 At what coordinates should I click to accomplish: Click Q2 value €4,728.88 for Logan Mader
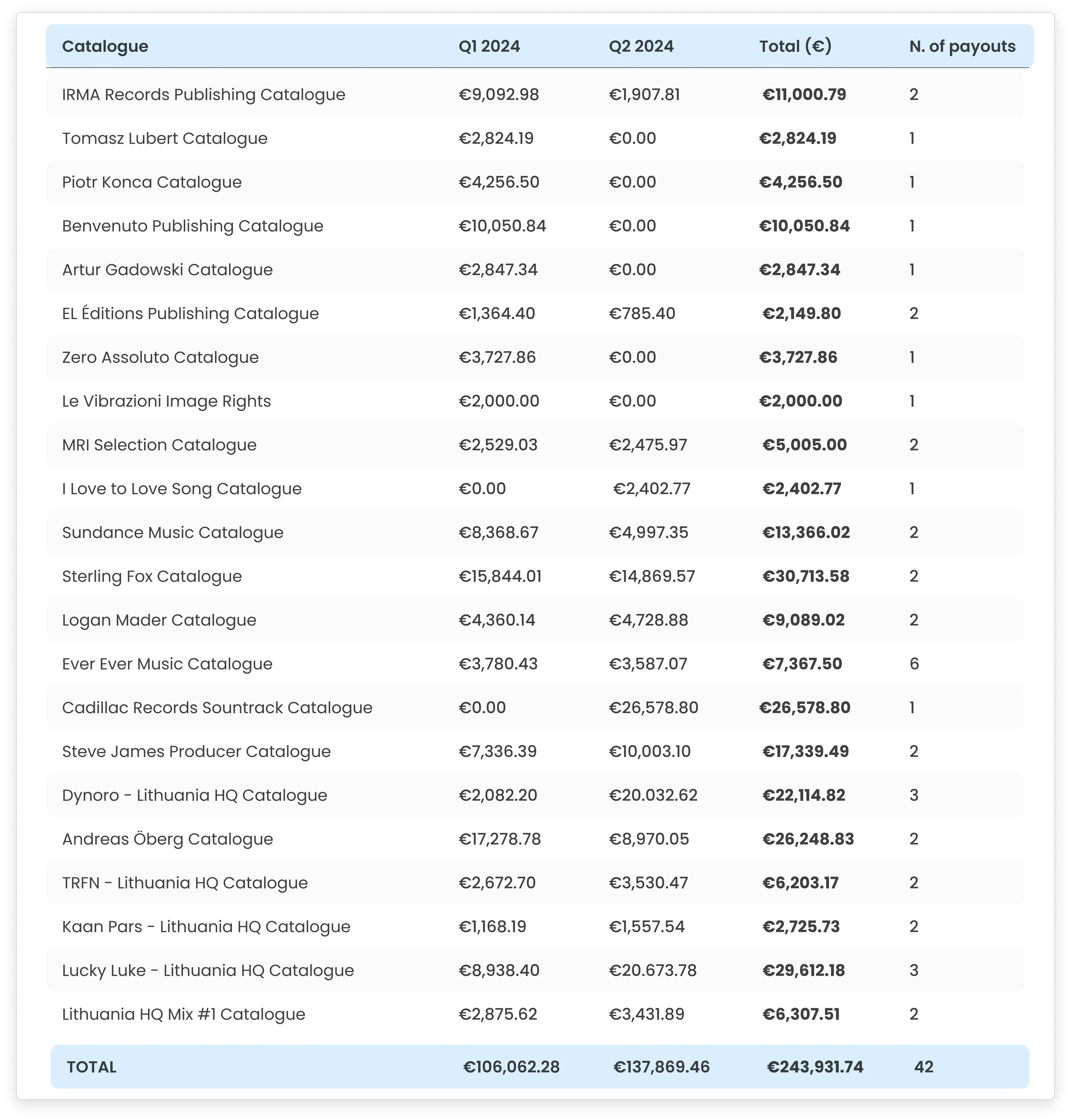pos(649,621)
